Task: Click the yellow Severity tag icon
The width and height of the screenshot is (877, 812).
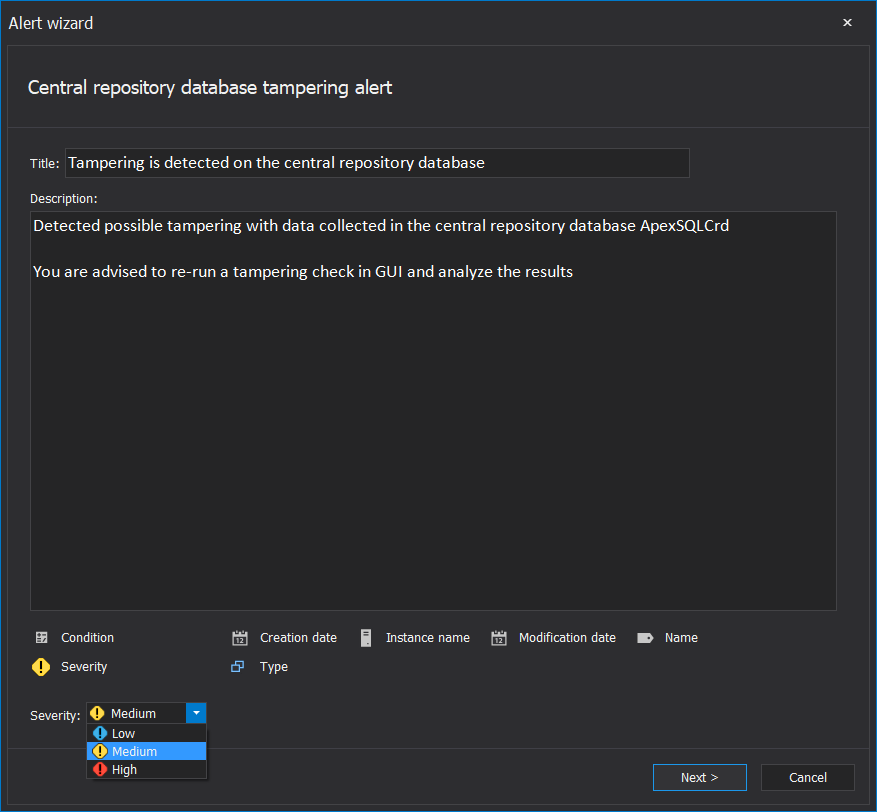Action: pyautogui.click(x=41, y=667)
